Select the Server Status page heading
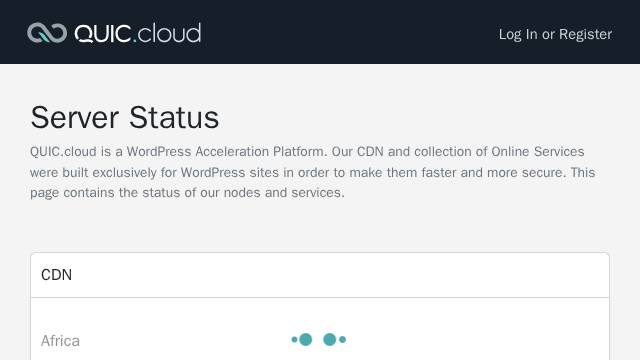 125,118
